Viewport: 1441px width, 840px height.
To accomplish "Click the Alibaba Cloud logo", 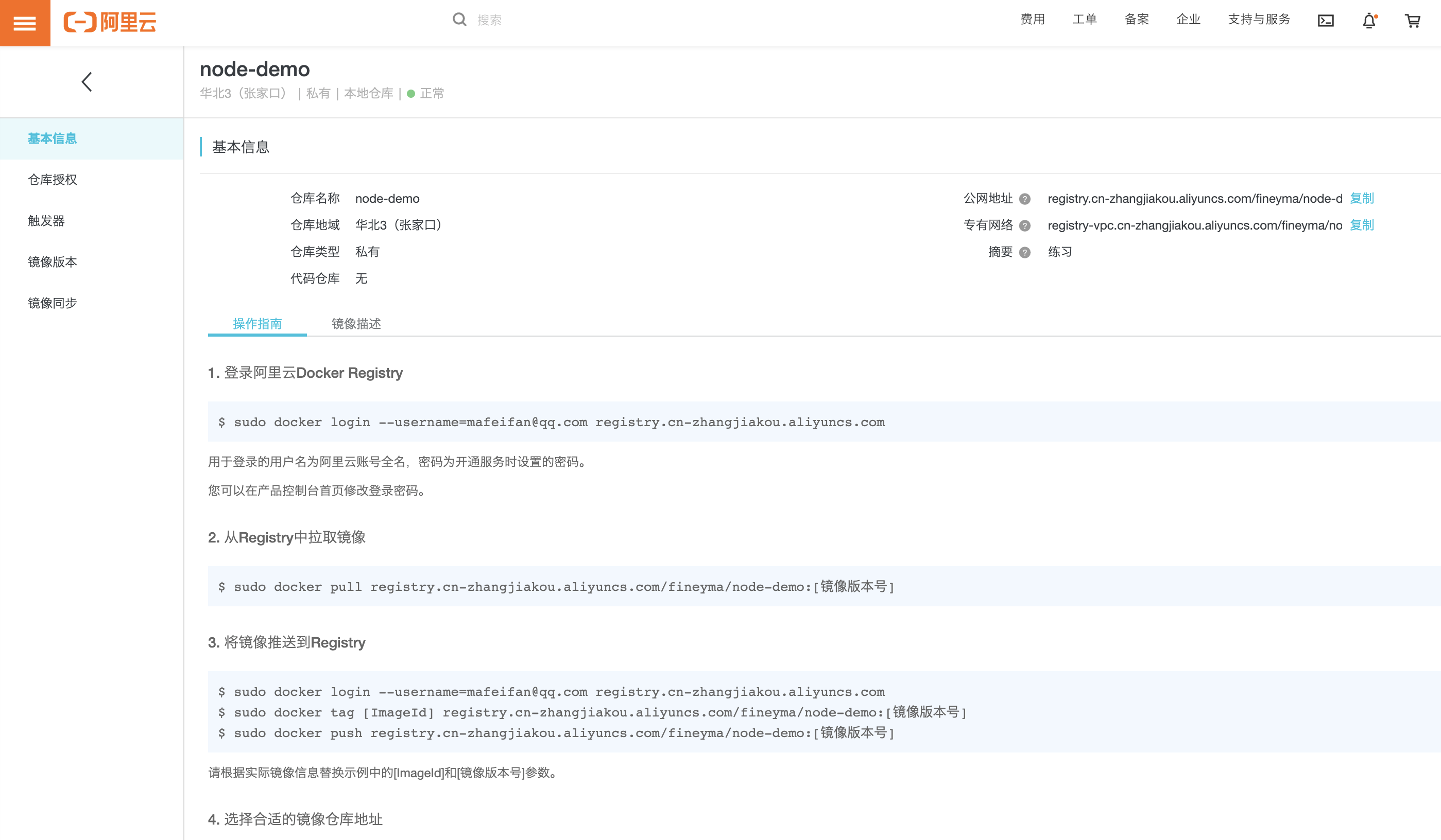I will tap(110, 22).
